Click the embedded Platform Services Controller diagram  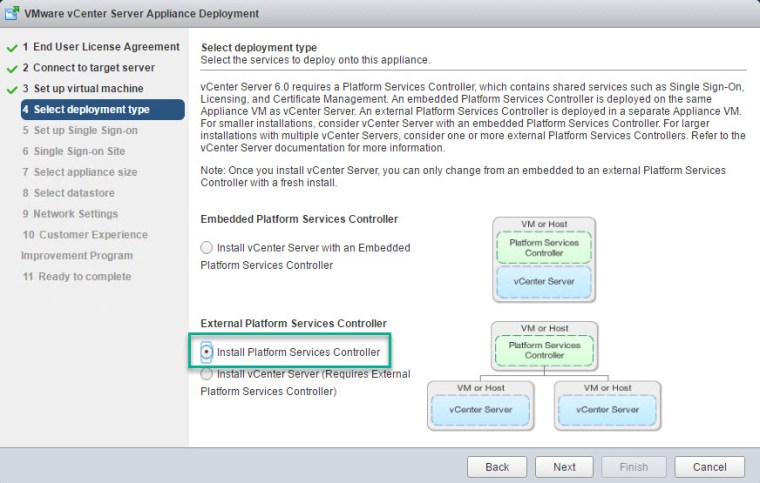point(544,259)
